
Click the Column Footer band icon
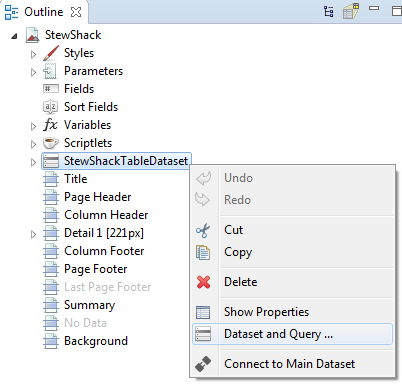click(51, 251)
